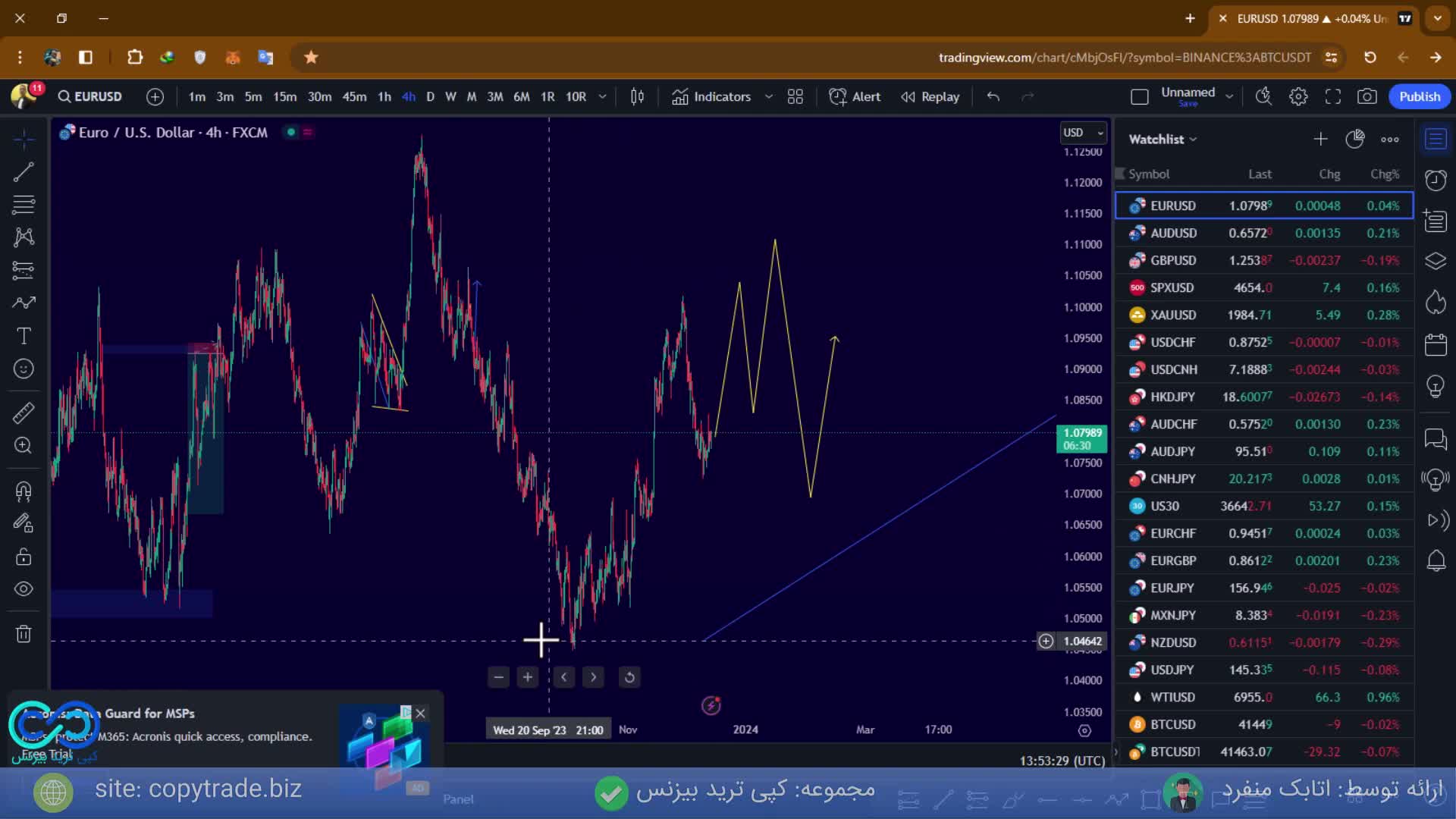Click the chart zoom in plus button
The height and width of the screenshot is (819, 1456).
528,677
